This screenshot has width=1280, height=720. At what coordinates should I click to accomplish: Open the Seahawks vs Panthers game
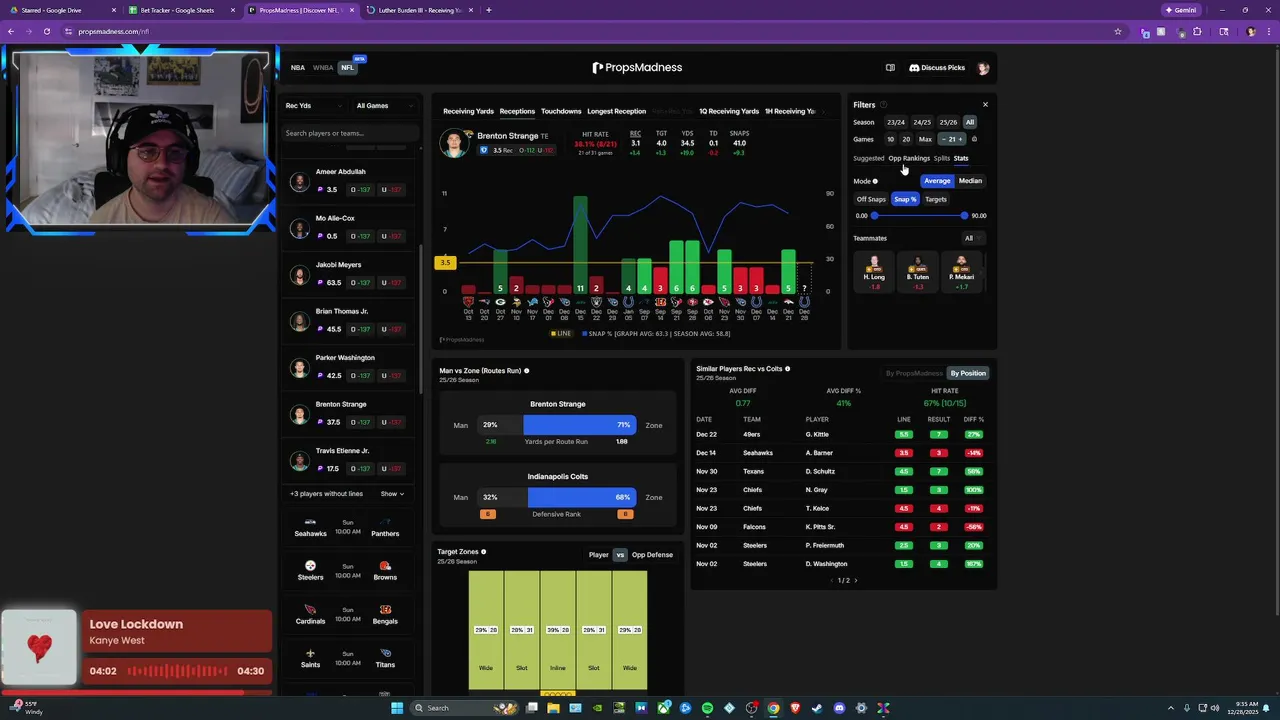(x=347, y=528)
